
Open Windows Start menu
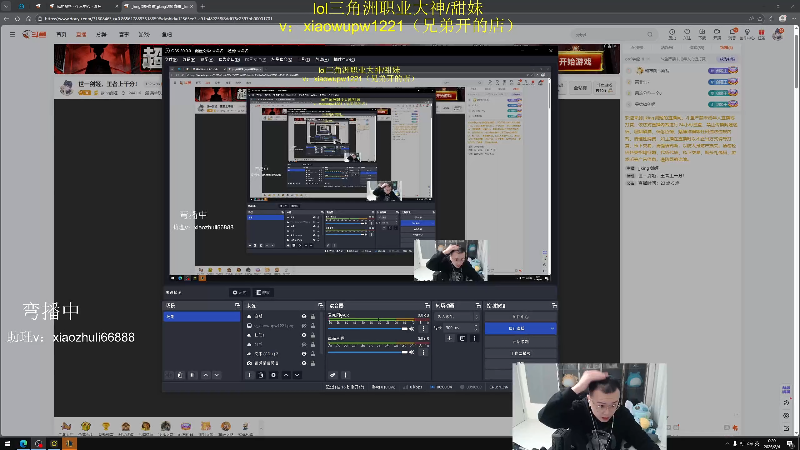pyautogui.click(x=7, y=443)
